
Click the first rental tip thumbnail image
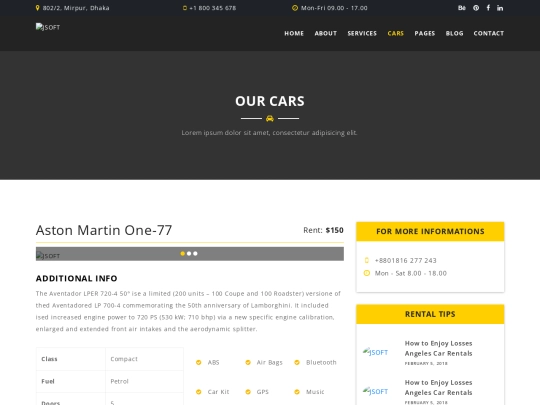click(375, 352)
